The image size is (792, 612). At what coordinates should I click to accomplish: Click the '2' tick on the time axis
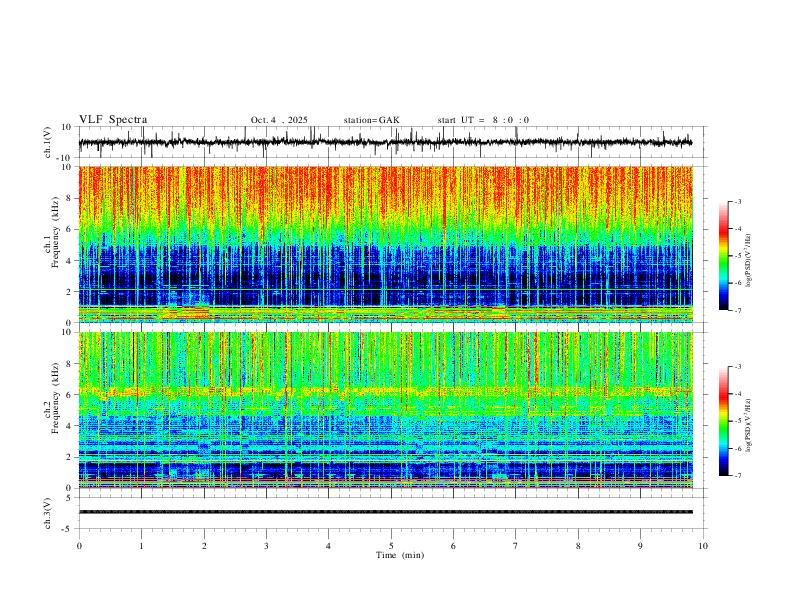click(x=204, y=546)
